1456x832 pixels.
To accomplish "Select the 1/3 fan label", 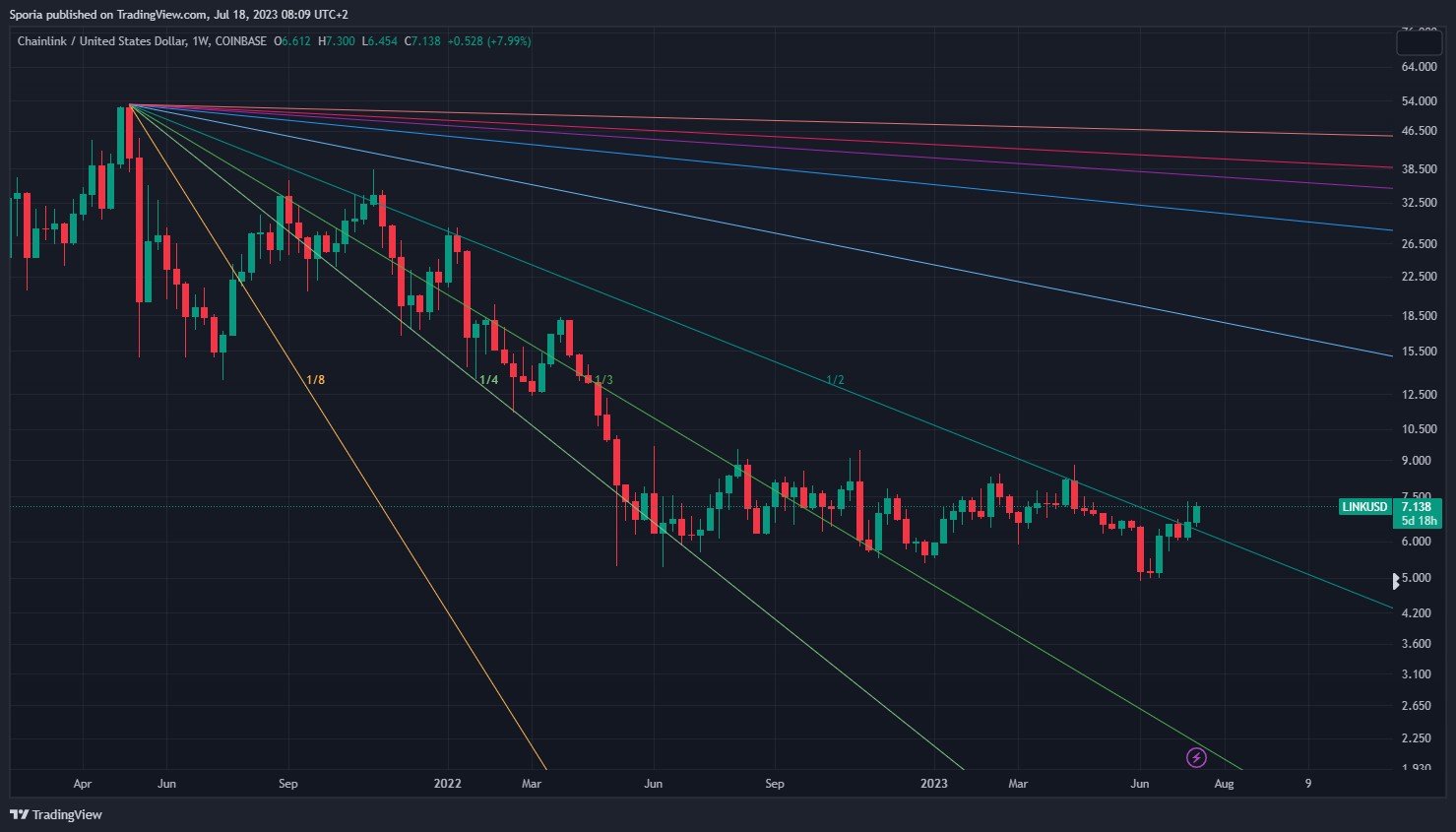I will (603, 380).
